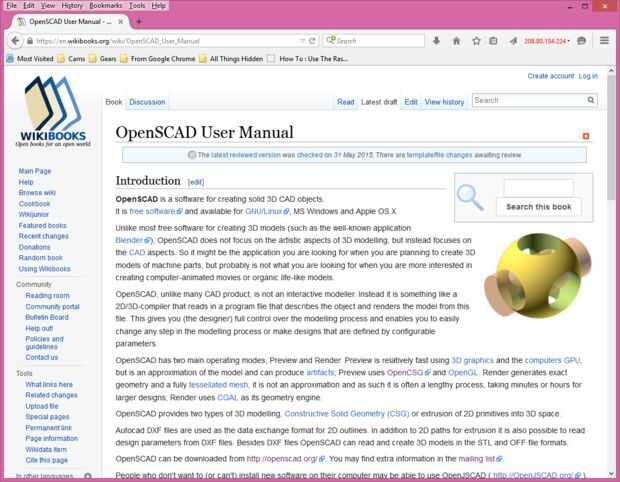Screen dimensions: 620x482
Task: Close the OpenSCAD User Manual tab
Action: click(x=121, y=22)
